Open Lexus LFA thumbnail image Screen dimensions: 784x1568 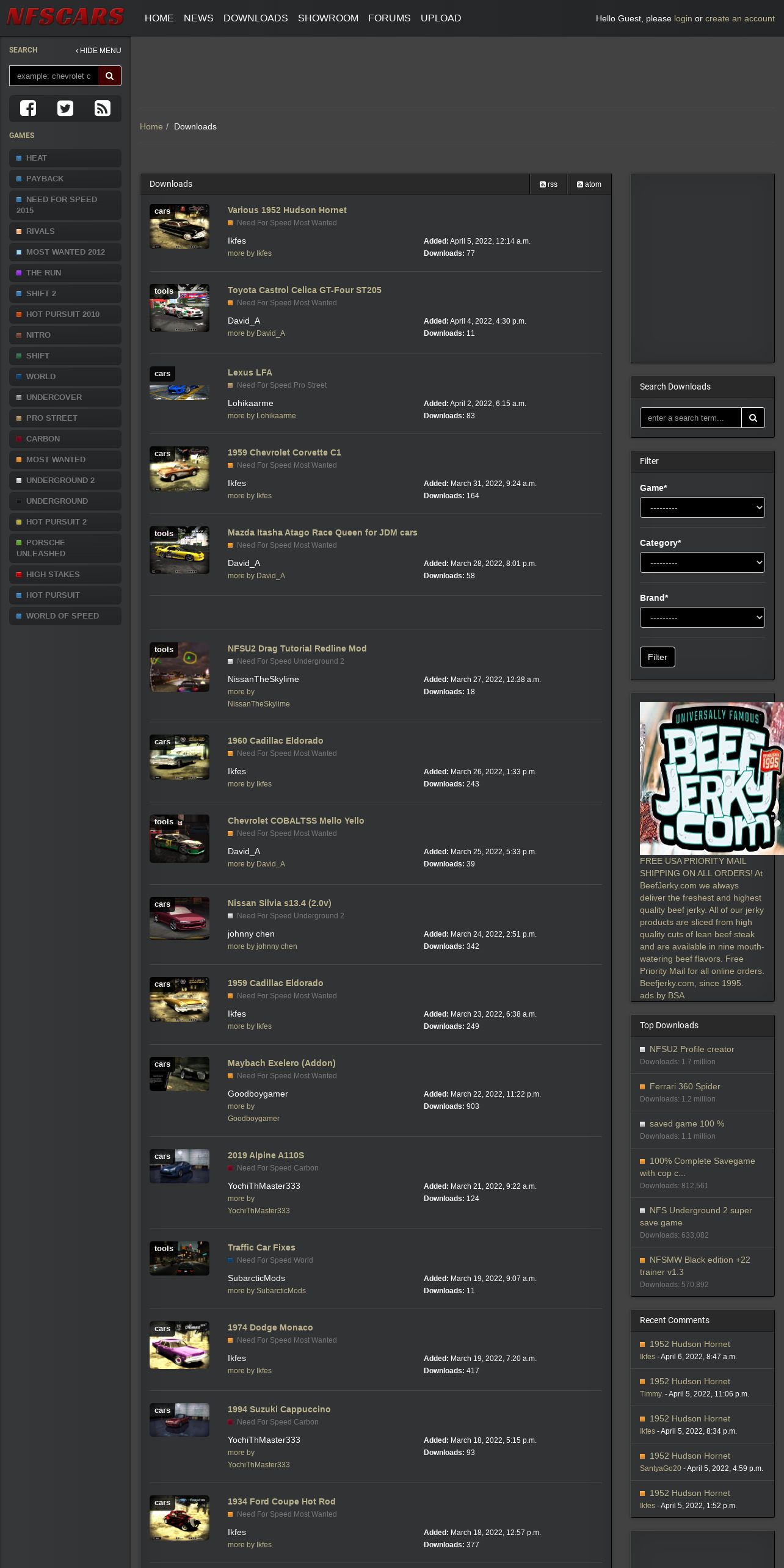180,383
